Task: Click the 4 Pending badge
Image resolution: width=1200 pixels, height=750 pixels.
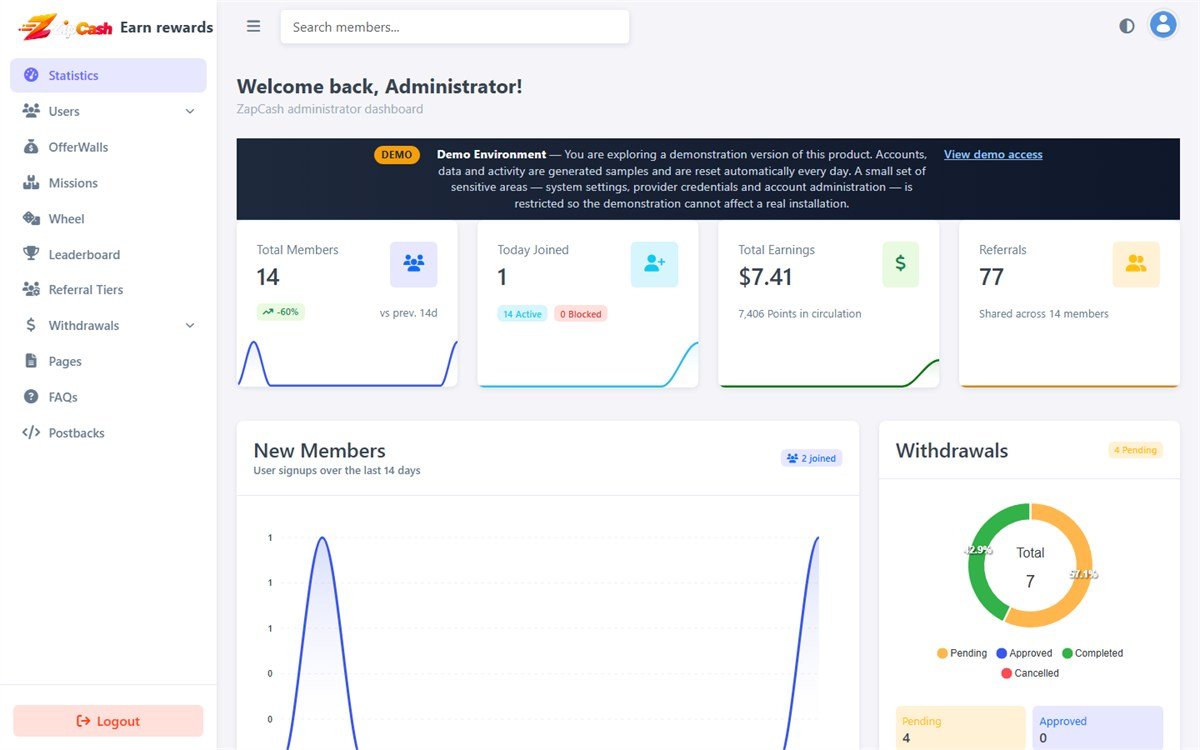Action: (x=1135, y=450)
